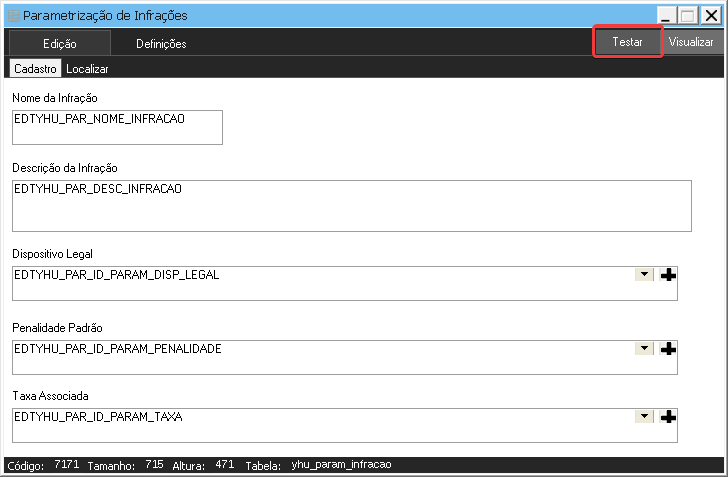Screen dimensions: 728x477
Task: Click the app icon in the title bar
Action: 13,16
